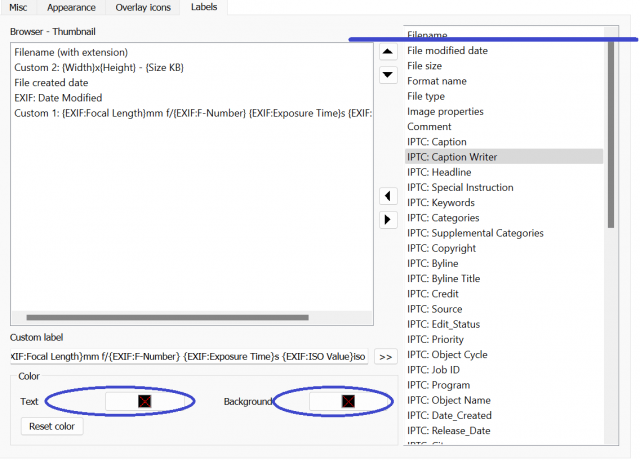Select 'EXIF: Date Modified' entry
This screenshot has height=460, width=640.
coord(191,98)
